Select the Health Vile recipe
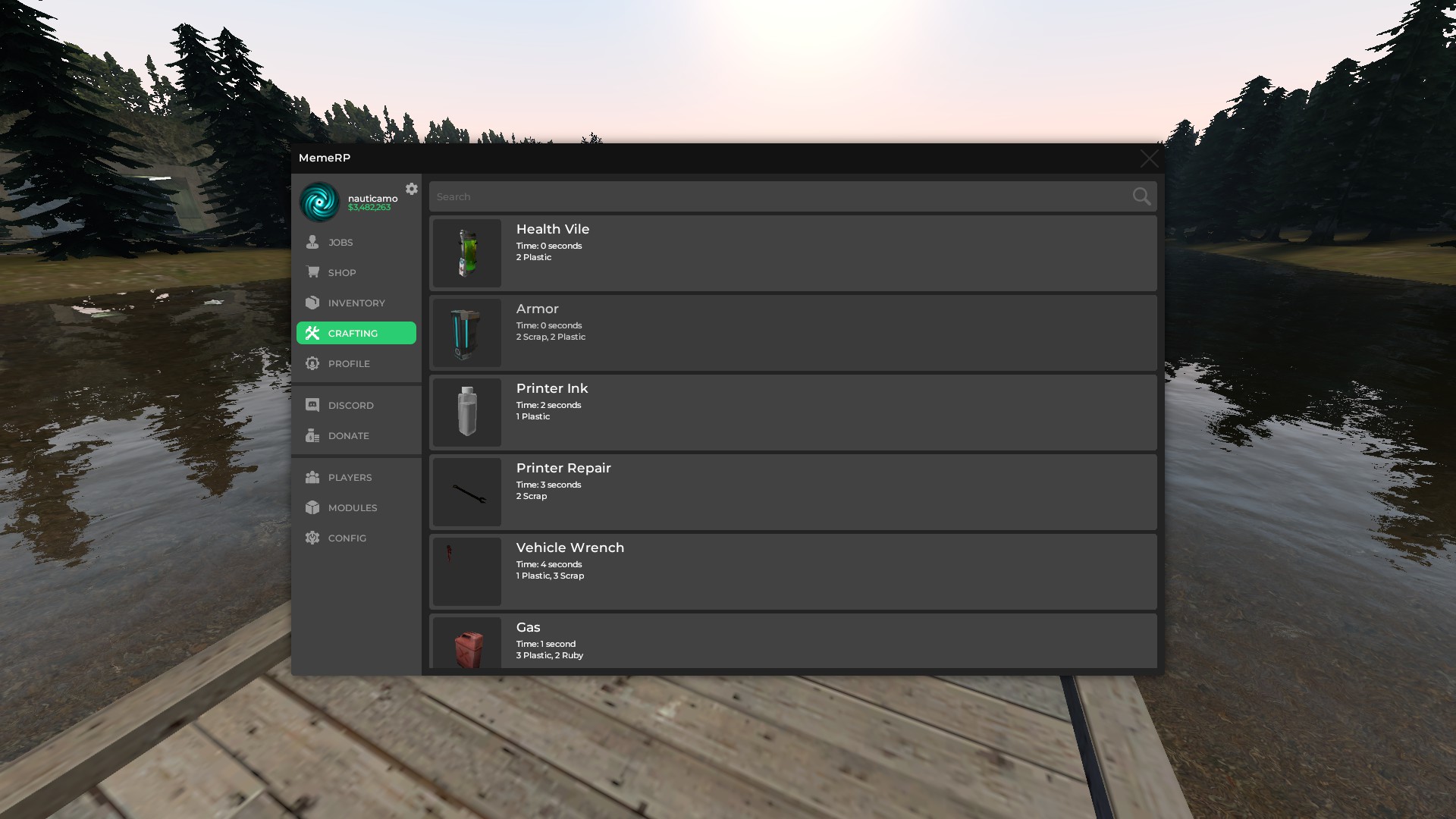Screen dimensions: 1456x819 coord(793,253)
